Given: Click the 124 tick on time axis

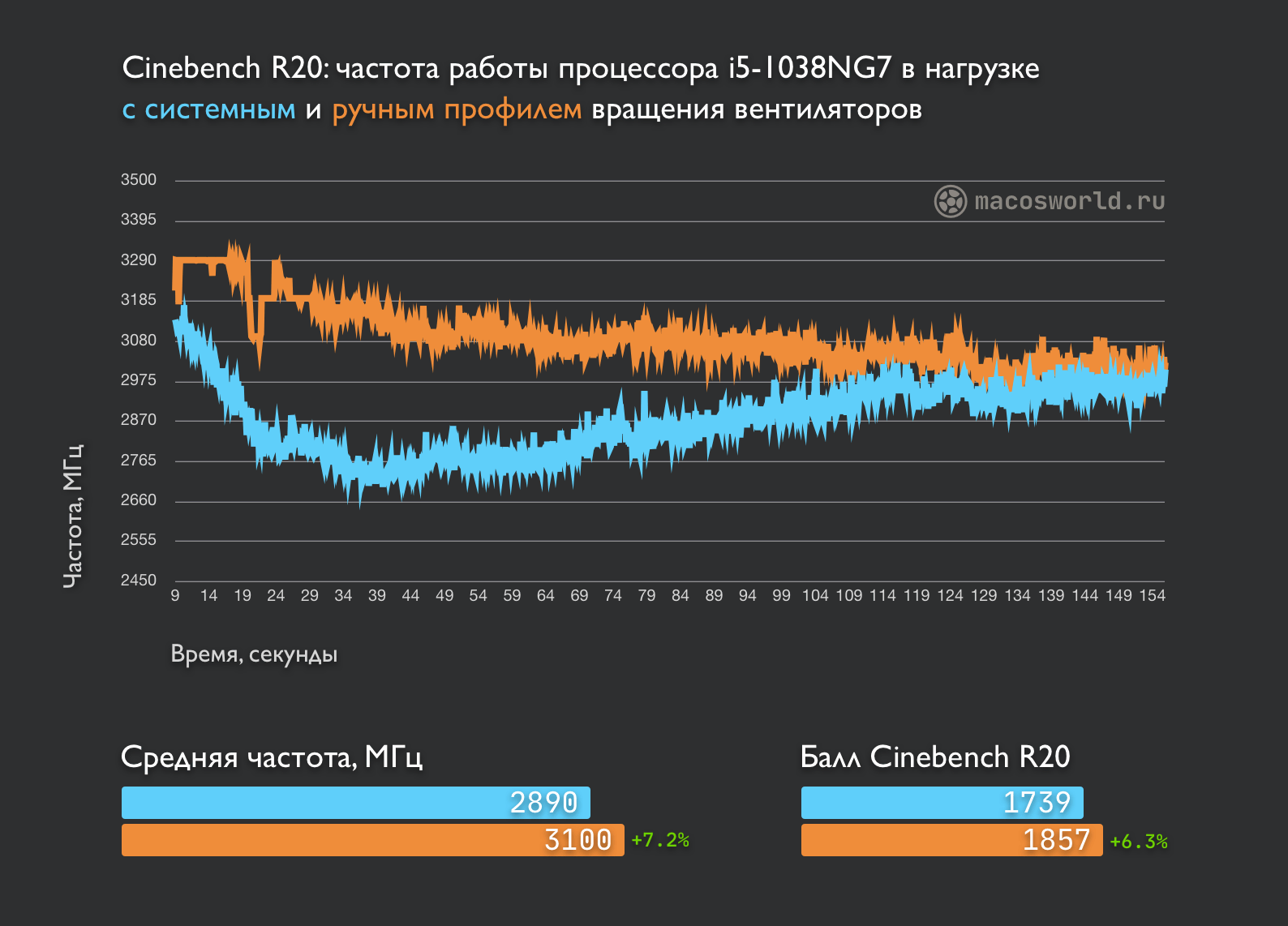Looking at the screenshot, I should coord(950,596).
